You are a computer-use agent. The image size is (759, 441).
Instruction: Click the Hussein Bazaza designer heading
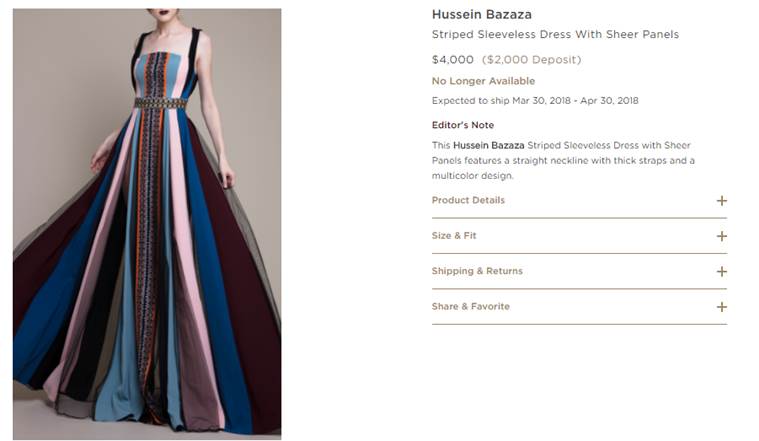482,15
